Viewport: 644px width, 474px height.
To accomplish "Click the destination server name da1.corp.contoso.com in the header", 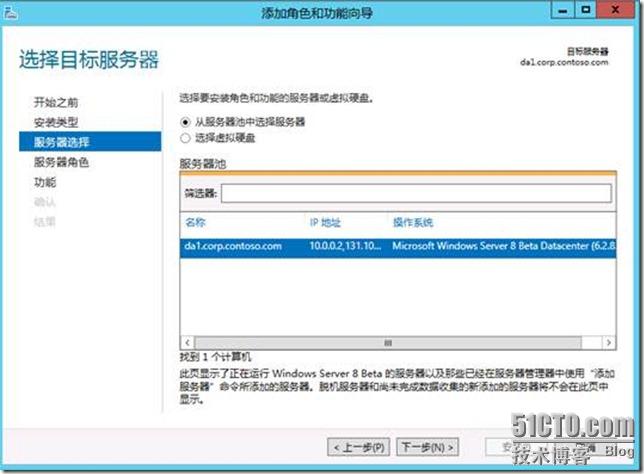I will coord(564,62).
